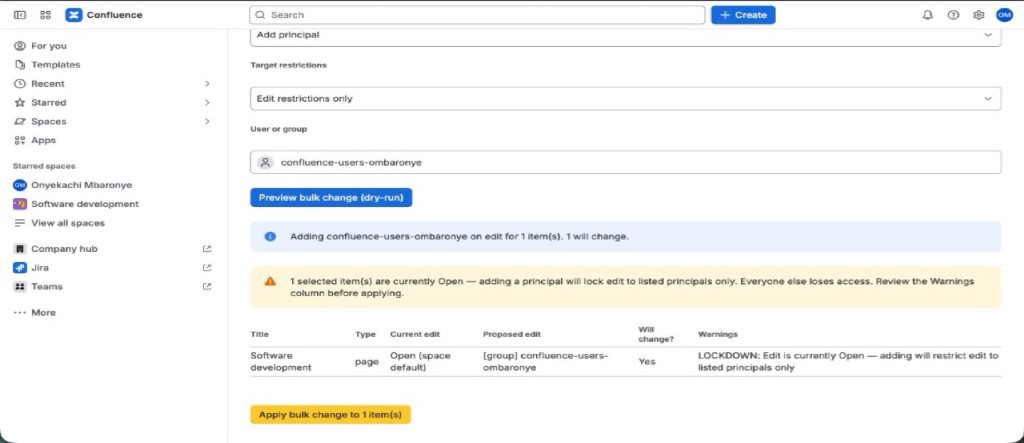The height and width of the screenshot is (443, 1024).
Task: Expand the Spaces section chevron
Action: click(207, 122)
